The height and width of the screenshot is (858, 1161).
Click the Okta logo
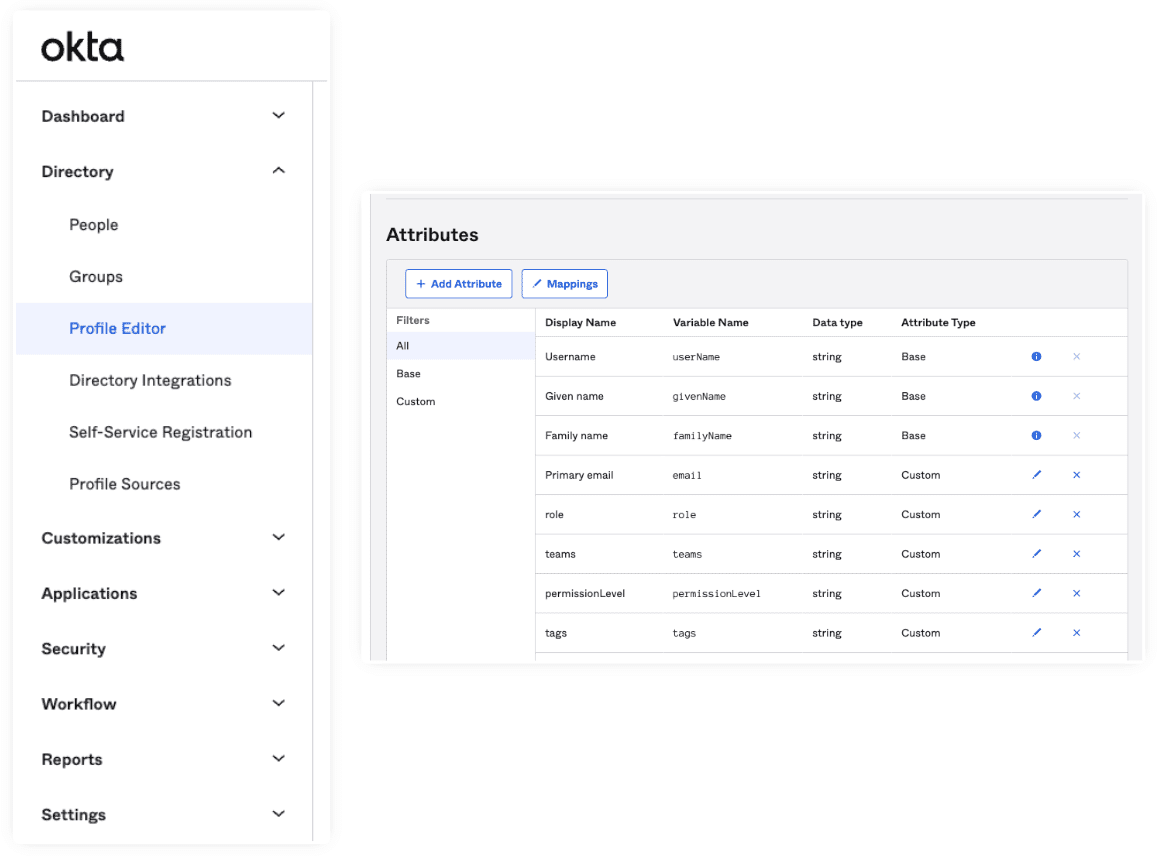tap(83, 47)
